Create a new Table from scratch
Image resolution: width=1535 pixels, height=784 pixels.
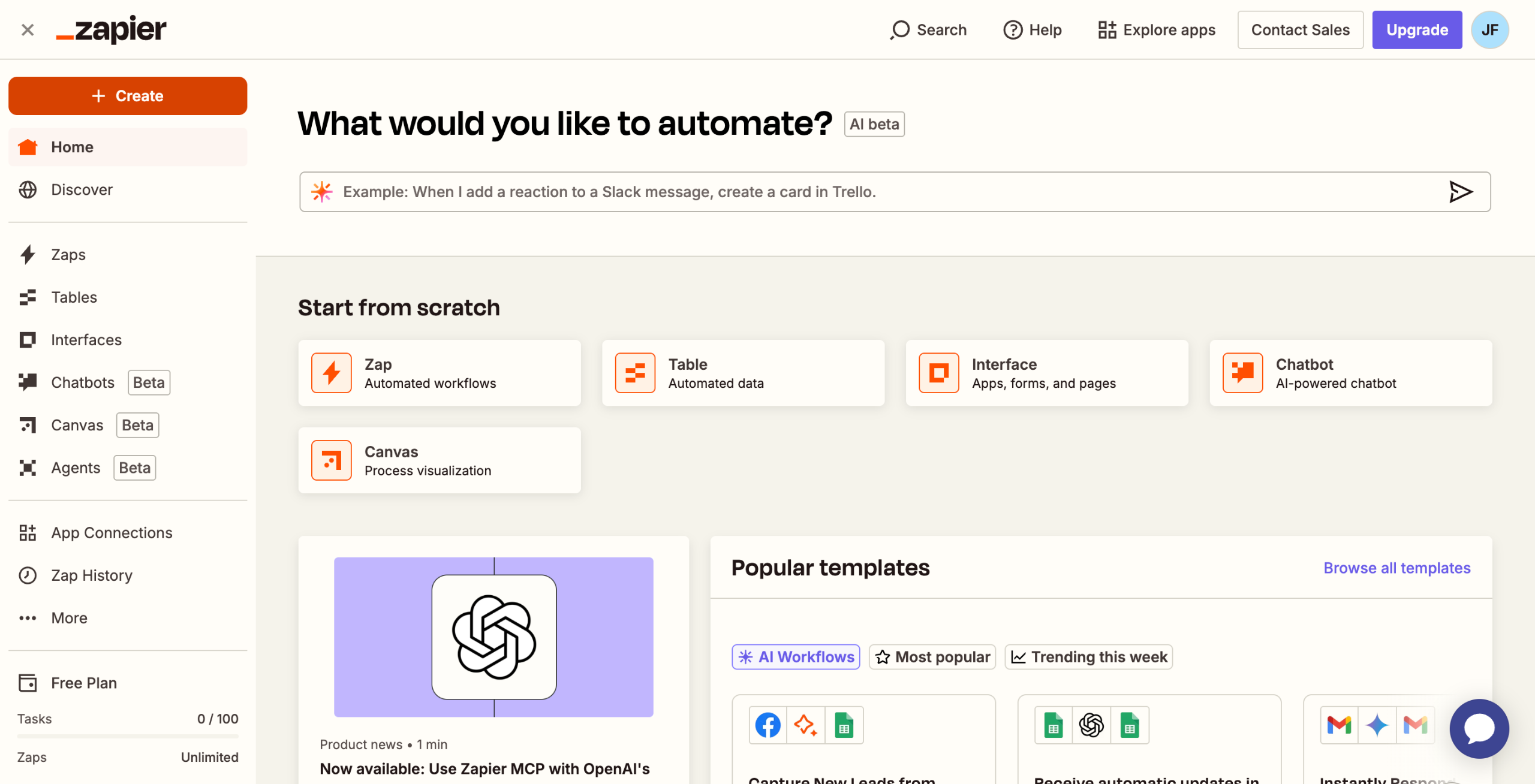click(x=743, y=373)
